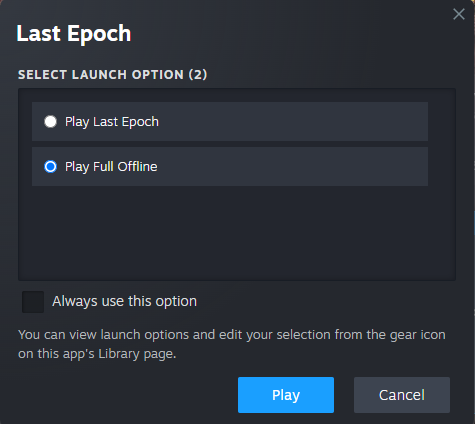Select the Play Full Offline radio button

(51, 166)
